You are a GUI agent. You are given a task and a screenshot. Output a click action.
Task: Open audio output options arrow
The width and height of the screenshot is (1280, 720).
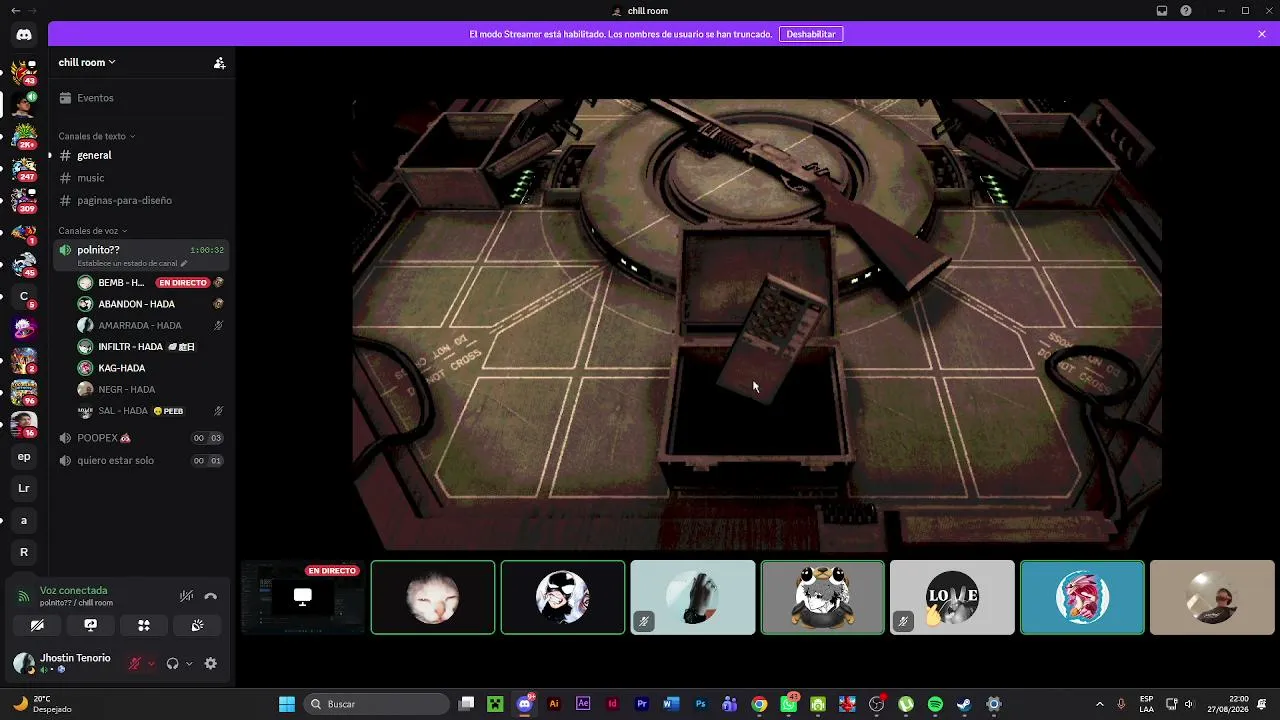point(189,663)
